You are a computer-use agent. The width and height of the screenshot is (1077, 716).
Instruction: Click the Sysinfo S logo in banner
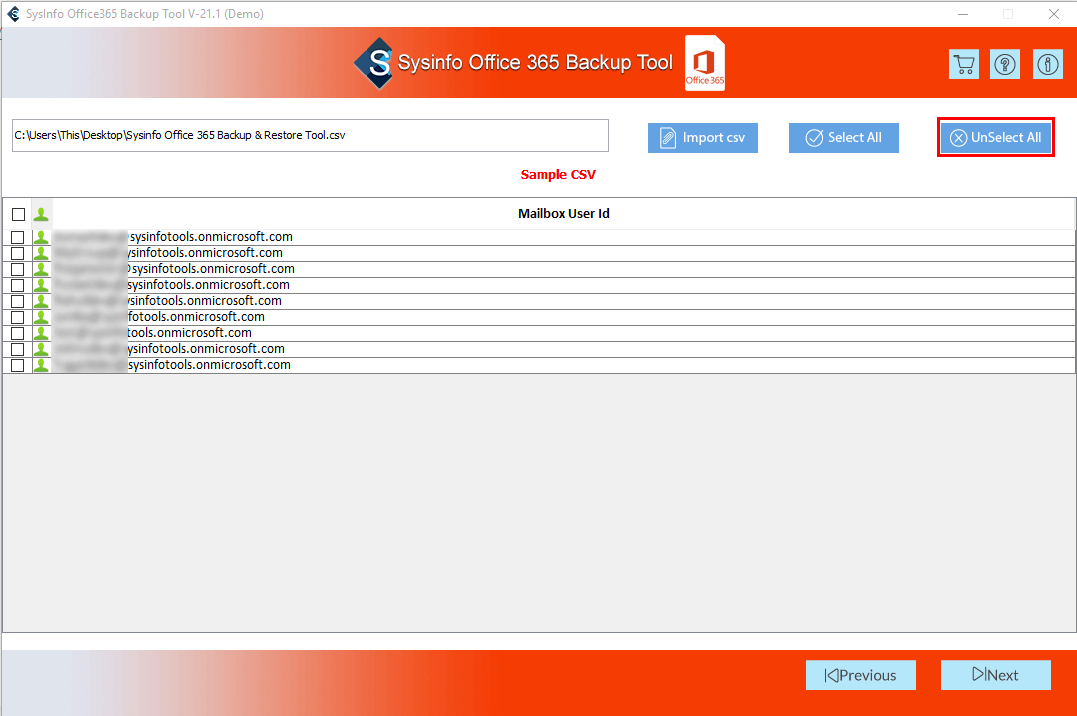coord(374,63)
